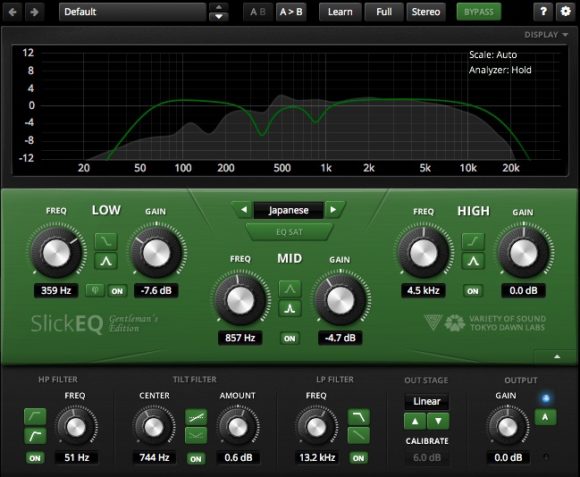The image size is (580, 477).
Task: Click the 359 Hz LOW frequency field
Action: [x=56, y=291]
